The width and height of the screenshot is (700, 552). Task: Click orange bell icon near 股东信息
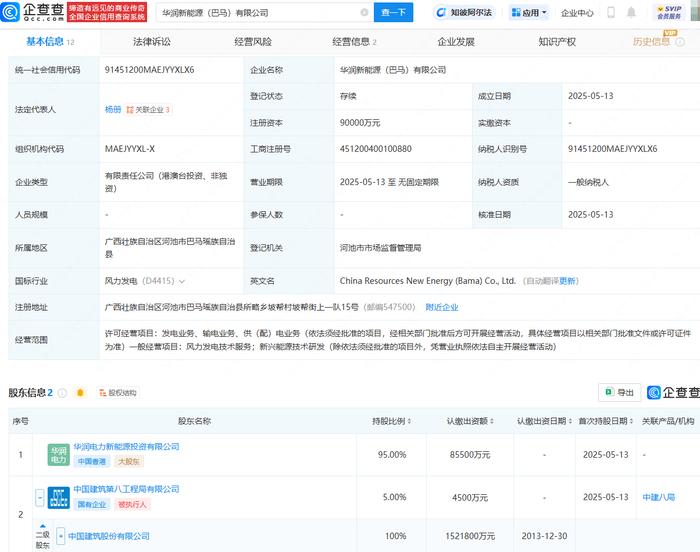point(80,393)
